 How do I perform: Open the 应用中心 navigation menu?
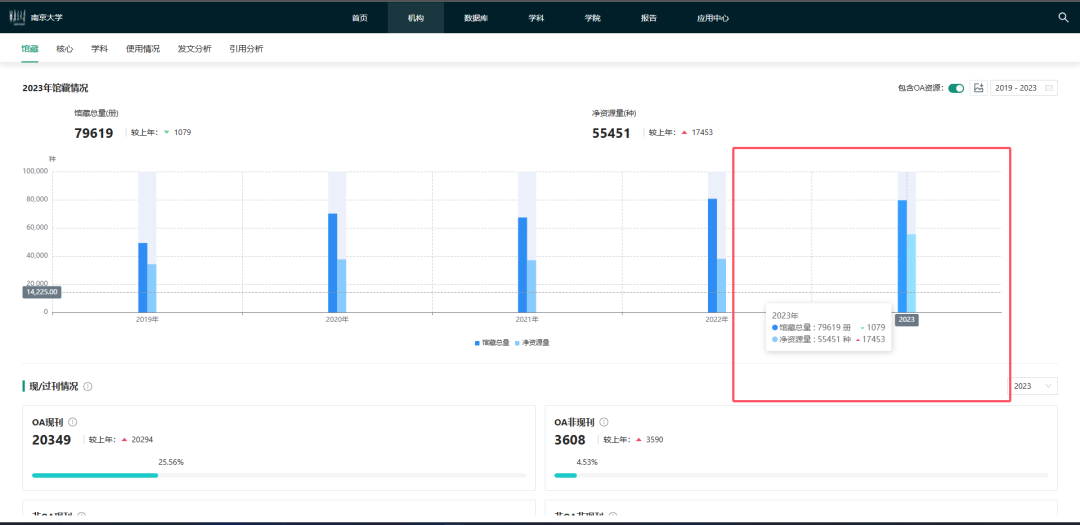click(712, 18)
